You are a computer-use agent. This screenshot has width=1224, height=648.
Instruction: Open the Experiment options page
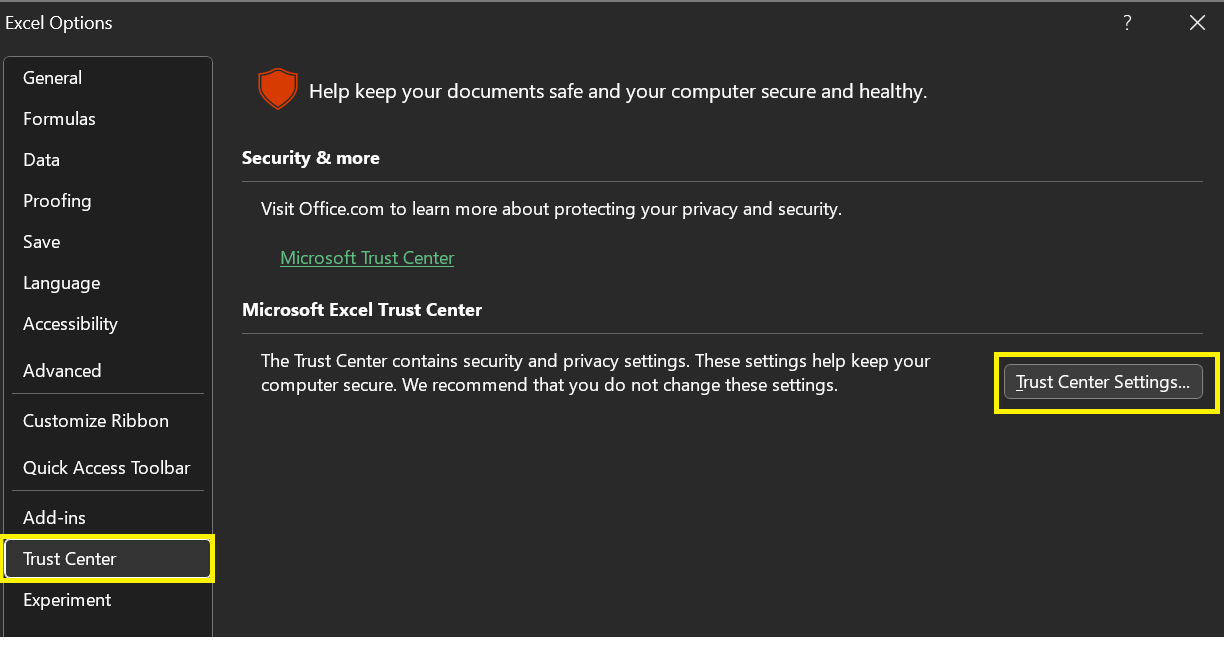[x=67, y=599]
